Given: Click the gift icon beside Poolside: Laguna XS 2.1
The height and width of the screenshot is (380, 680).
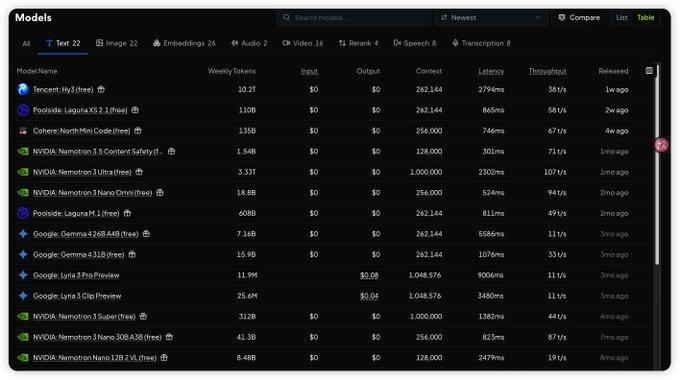Looking at the screenshot, I should click(135, 110).
